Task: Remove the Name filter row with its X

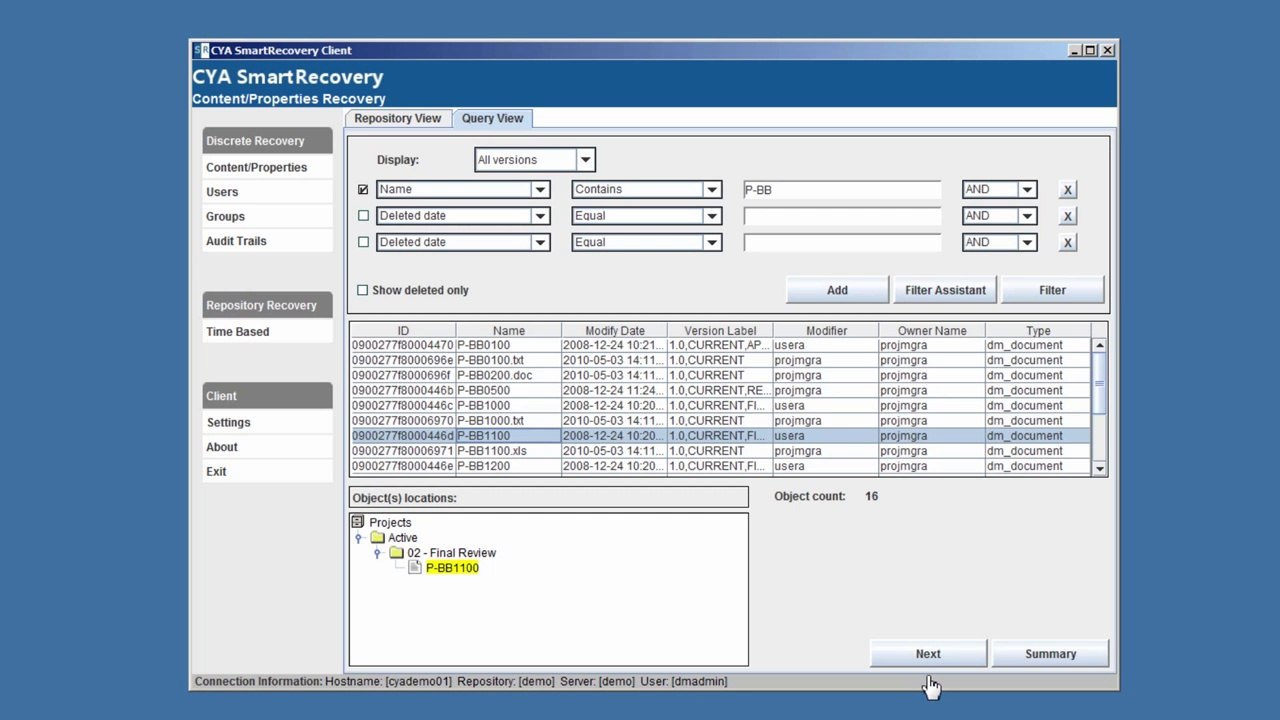Action: click(x=1067, y=190)
